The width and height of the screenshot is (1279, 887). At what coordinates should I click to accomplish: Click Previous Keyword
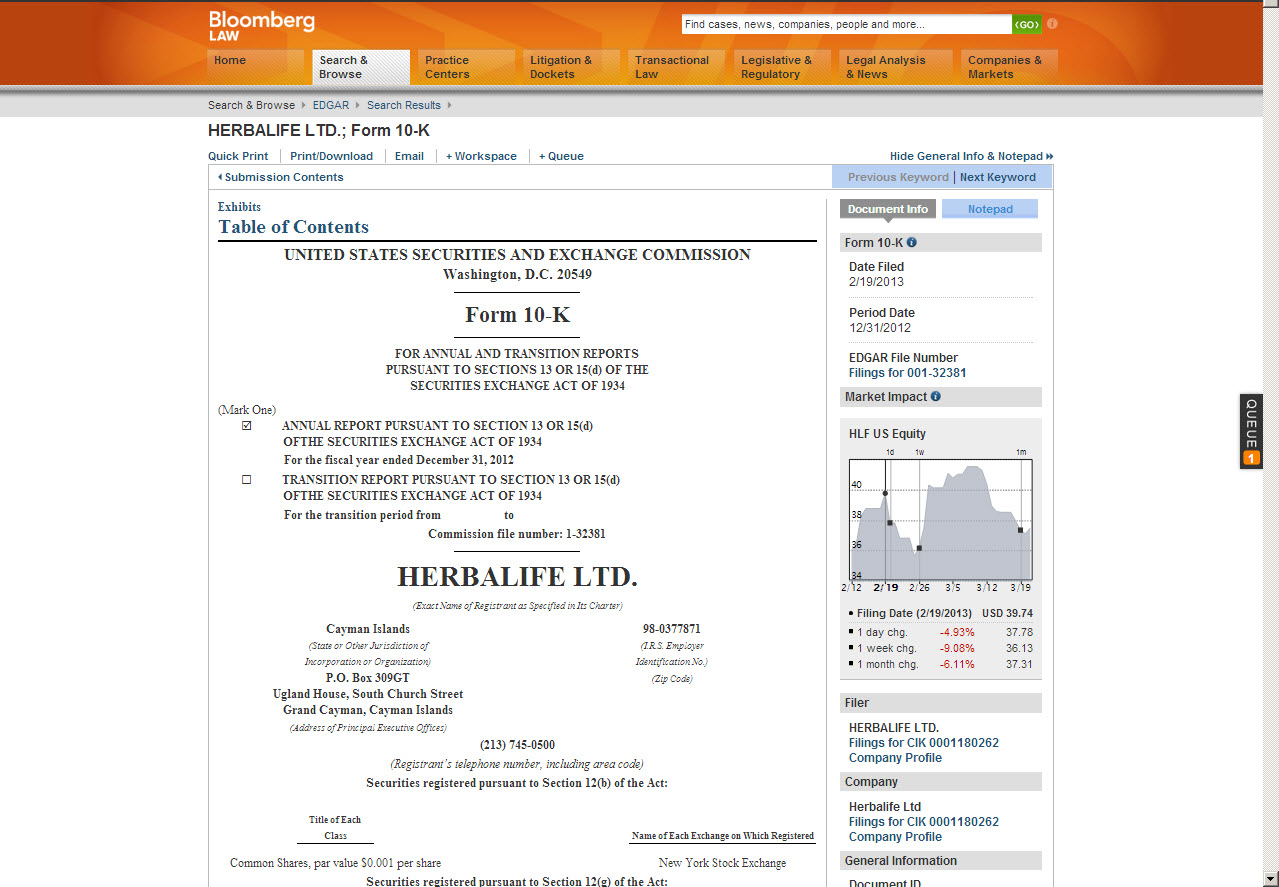[898, 177]
